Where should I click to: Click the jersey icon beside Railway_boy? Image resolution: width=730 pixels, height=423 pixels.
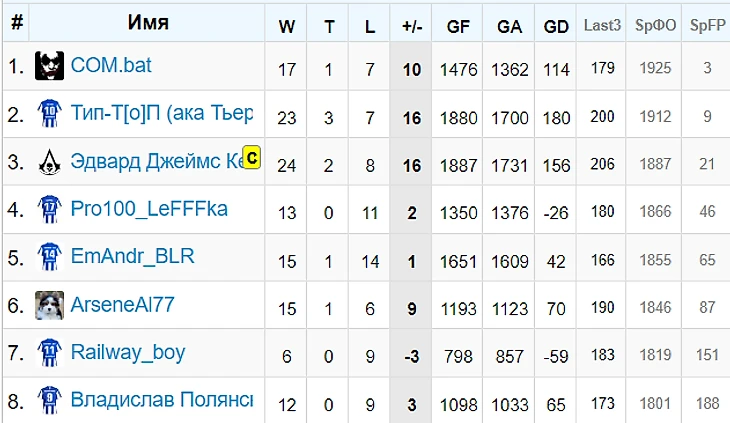(49, 352)
